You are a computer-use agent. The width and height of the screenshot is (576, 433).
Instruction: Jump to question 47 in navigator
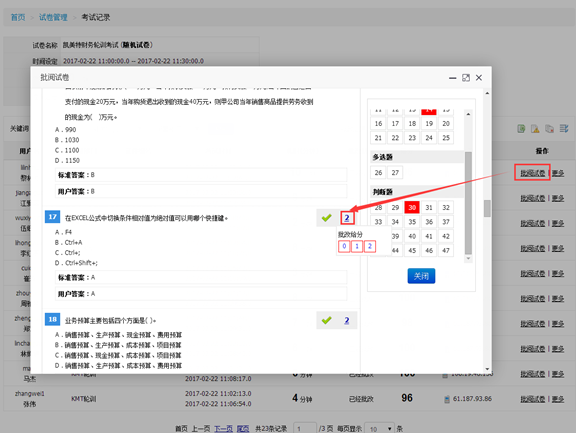pos(446,250)
